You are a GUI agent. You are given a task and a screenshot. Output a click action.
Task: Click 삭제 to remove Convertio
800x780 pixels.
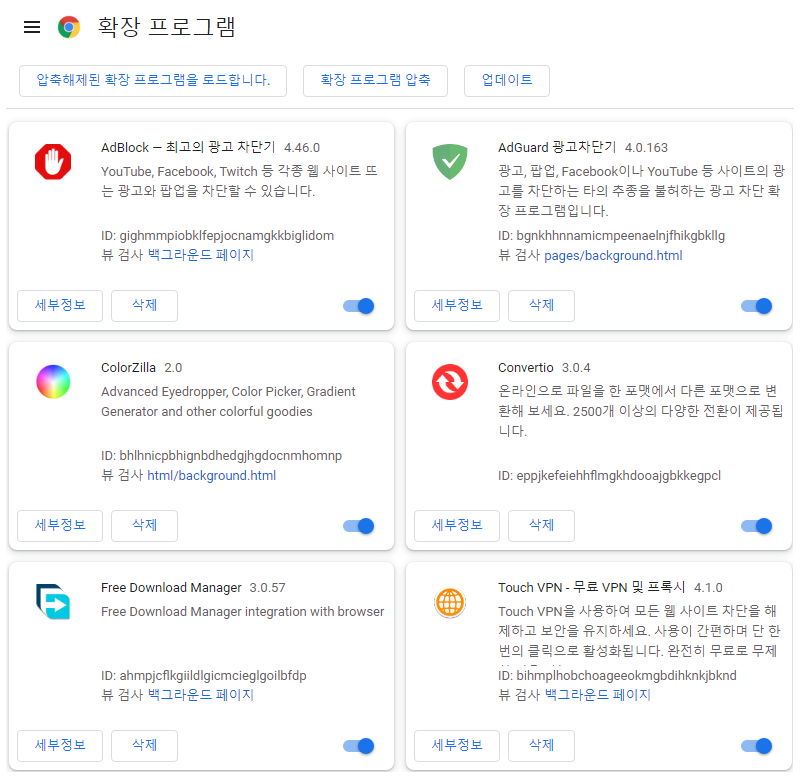541,526
